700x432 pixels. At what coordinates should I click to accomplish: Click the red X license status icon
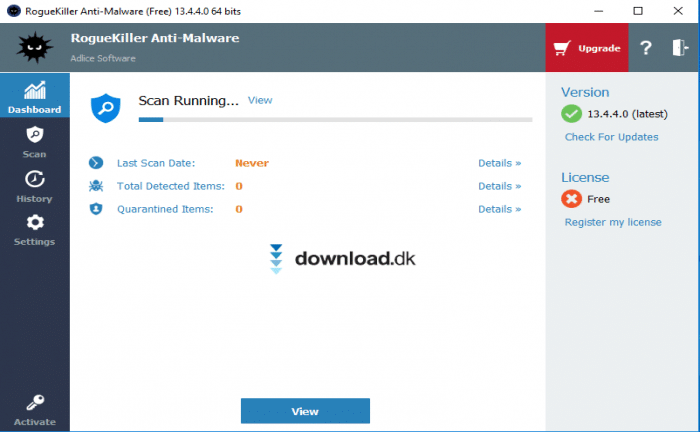click(571, 199)
